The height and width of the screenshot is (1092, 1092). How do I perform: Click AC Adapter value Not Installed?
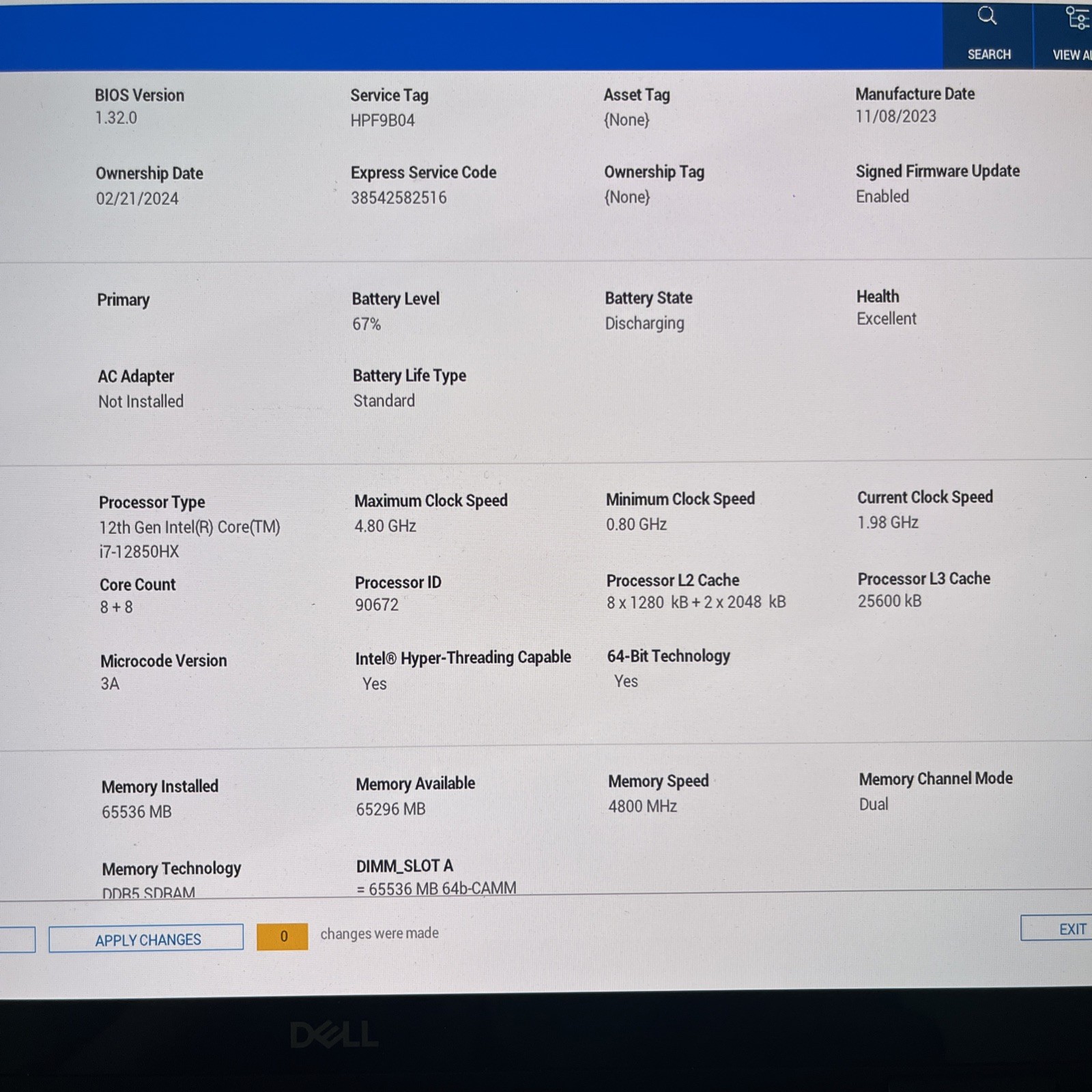coord(141,401)
